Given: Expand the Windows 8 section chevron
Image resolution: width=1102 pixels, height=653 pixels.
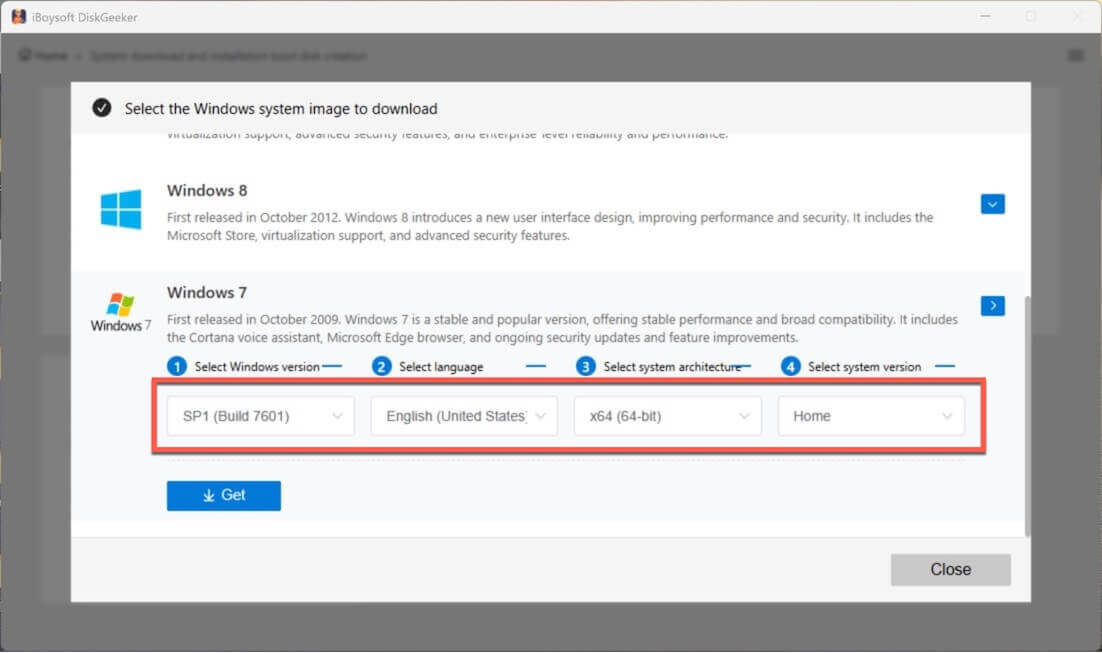Looking at the screenshot, I should [x=992, y=204].
